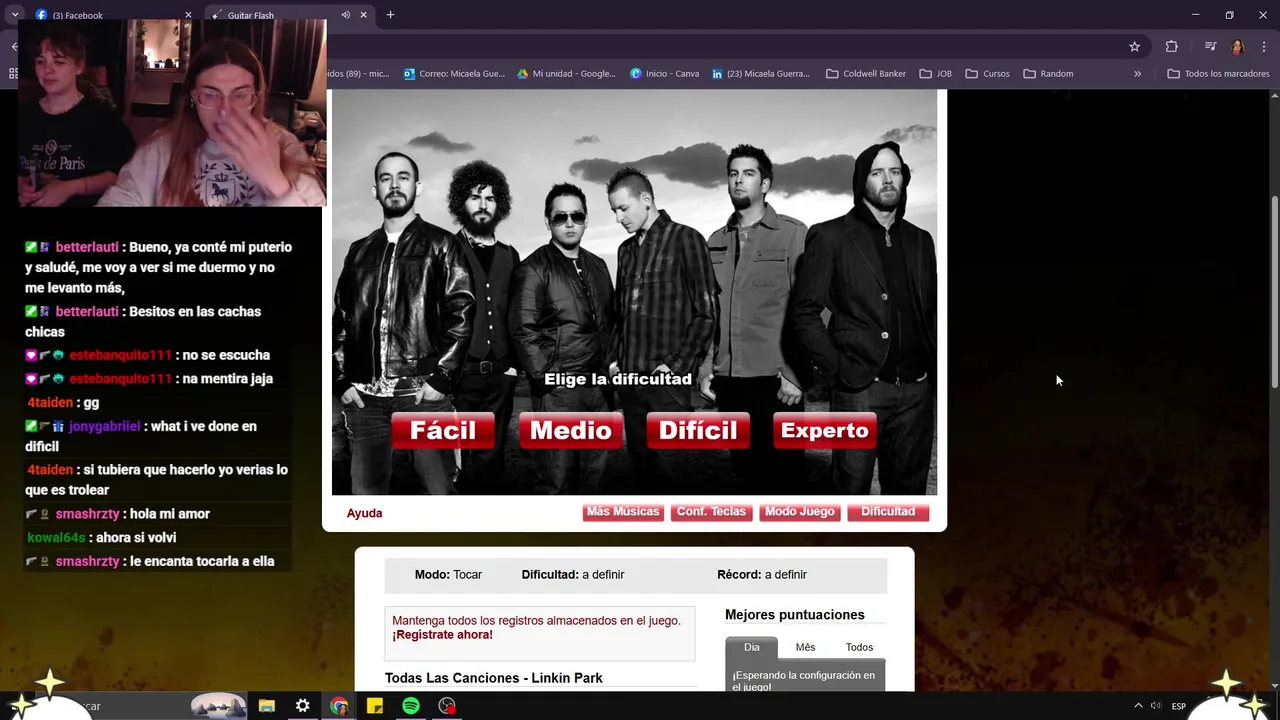Click the ESP language indicator
Viewport: 1280px width, 720px height.
point(1179,706)
